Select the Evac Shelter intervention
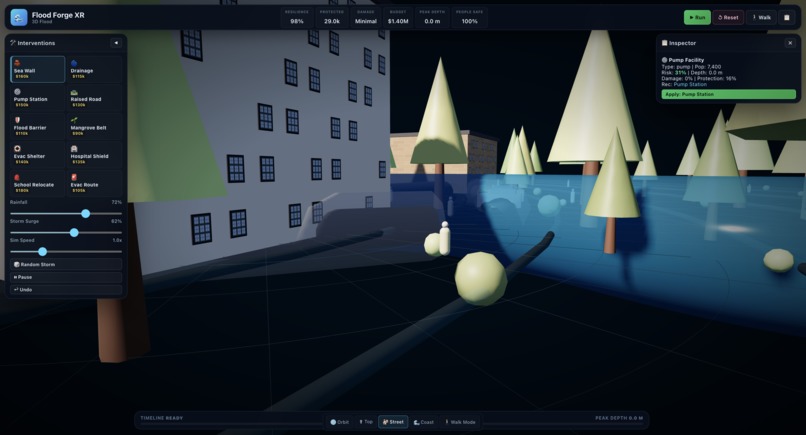This screenshot has width=806, height=435. tap(38, 155)
